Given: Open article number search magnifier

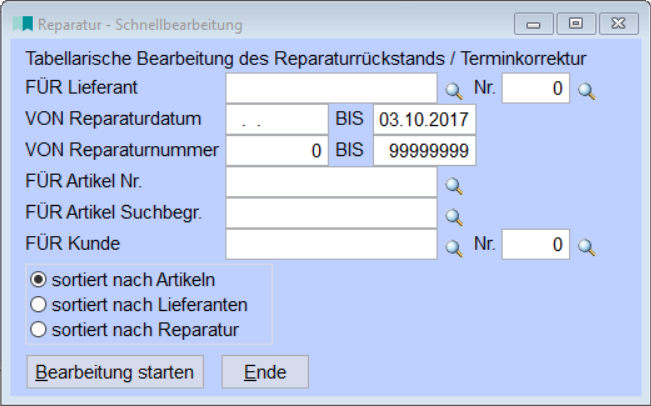Looking at the screenshot, I should 454,186.
